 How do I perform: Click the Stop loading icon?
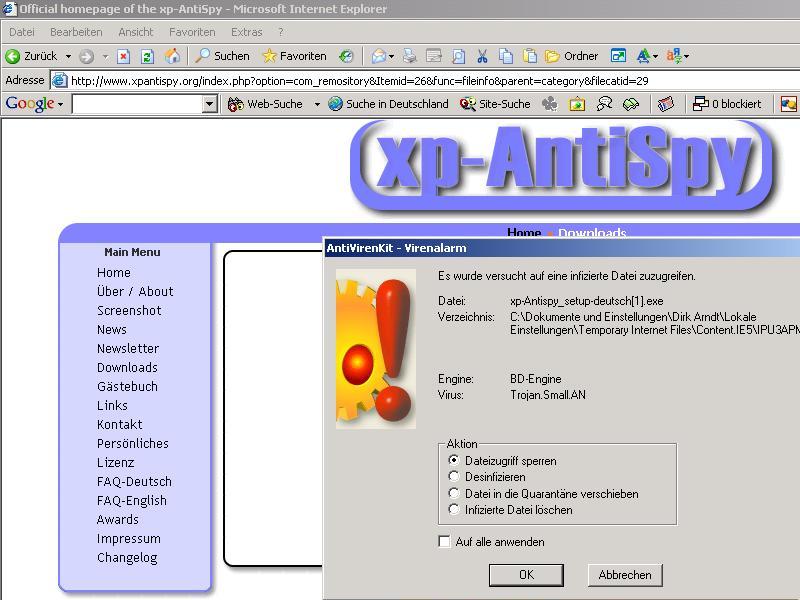point(123,56)
